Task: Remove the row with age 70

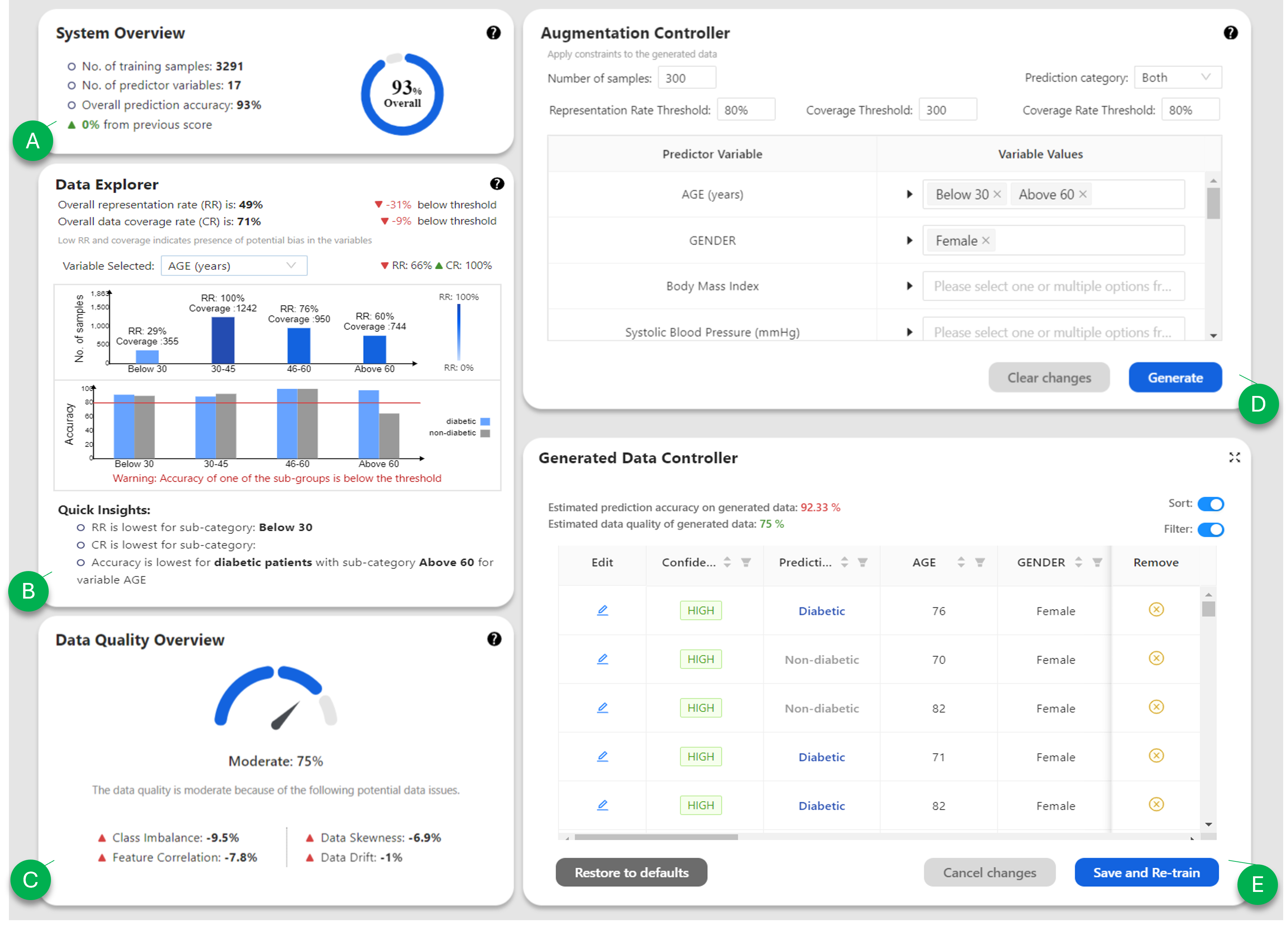Action: (1156, 659)
